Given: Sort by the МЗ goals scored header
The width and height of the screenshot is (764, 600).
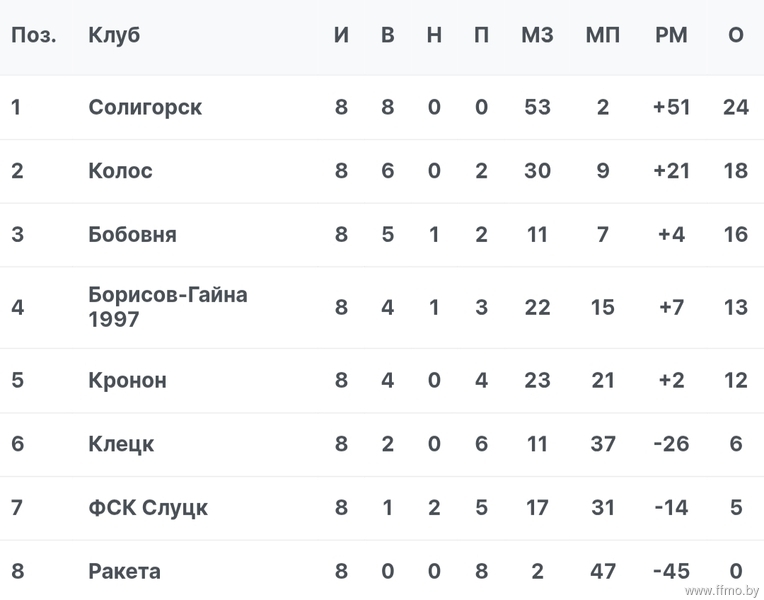Looking at the screenshot, I should click(537, 35).
